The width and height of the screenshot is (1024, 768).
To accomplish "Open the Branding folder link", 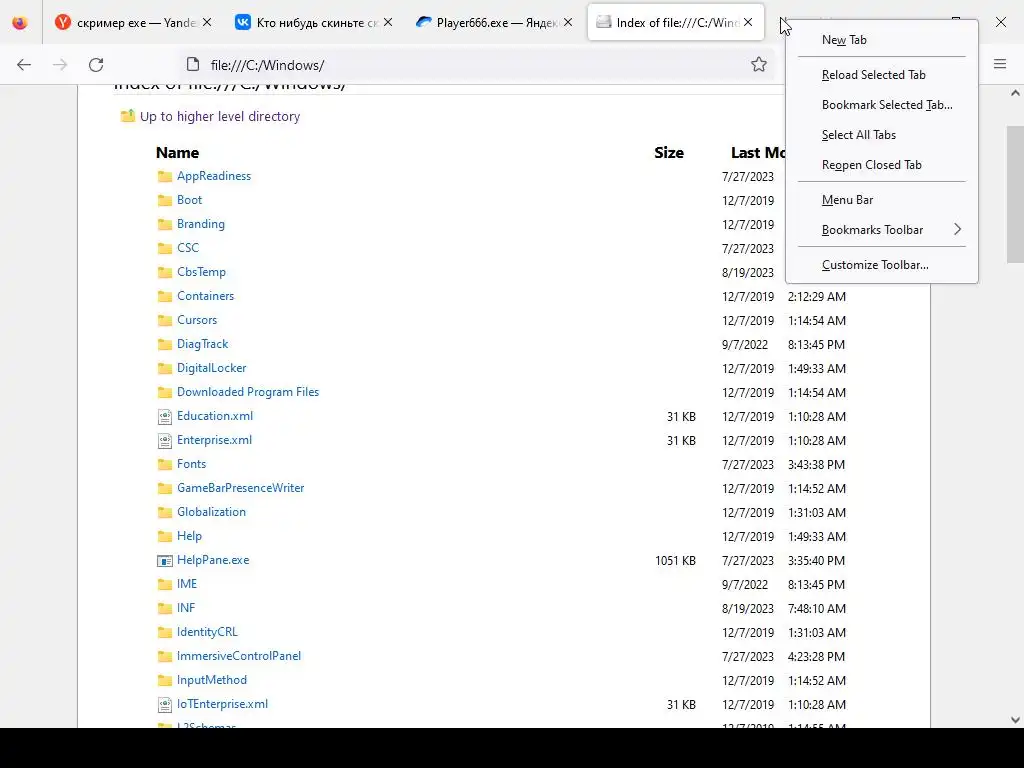I will coord(200,224).
